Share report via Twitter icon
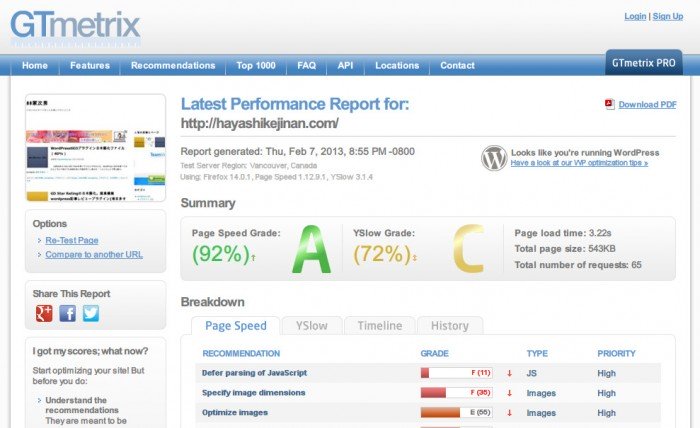This screenshot has height=428, width=700. tap(91, 313)
